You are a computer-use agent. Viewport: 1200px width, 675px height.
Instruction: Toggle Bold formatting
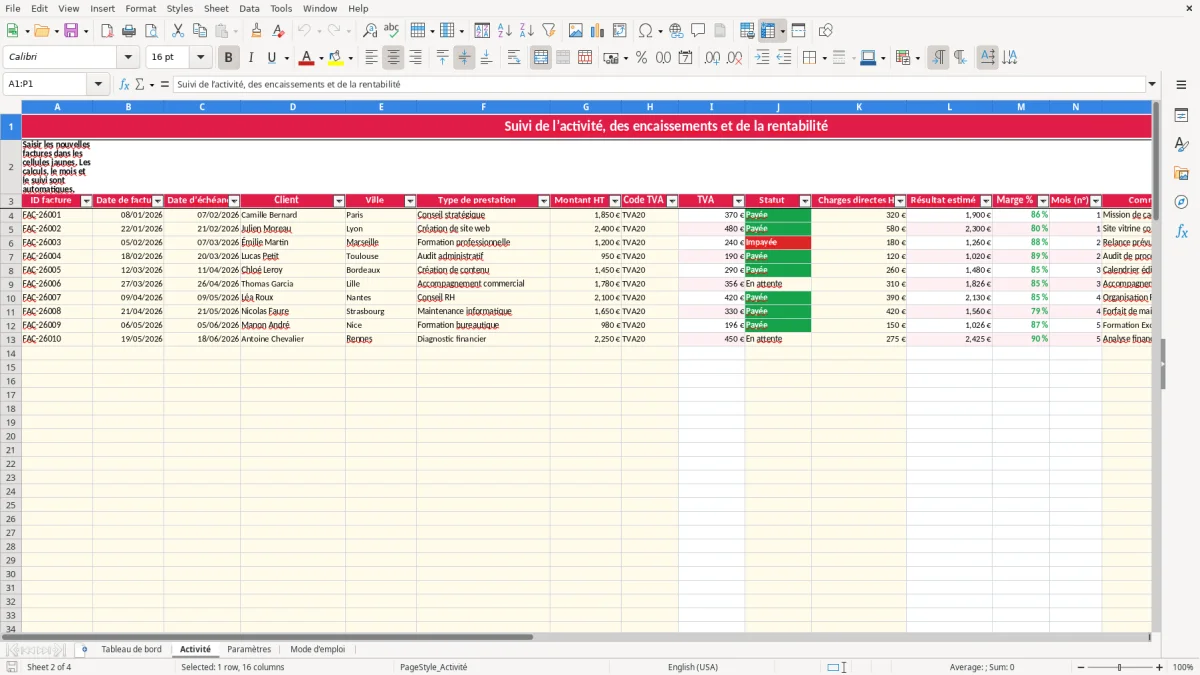click(x=228, y=58)
